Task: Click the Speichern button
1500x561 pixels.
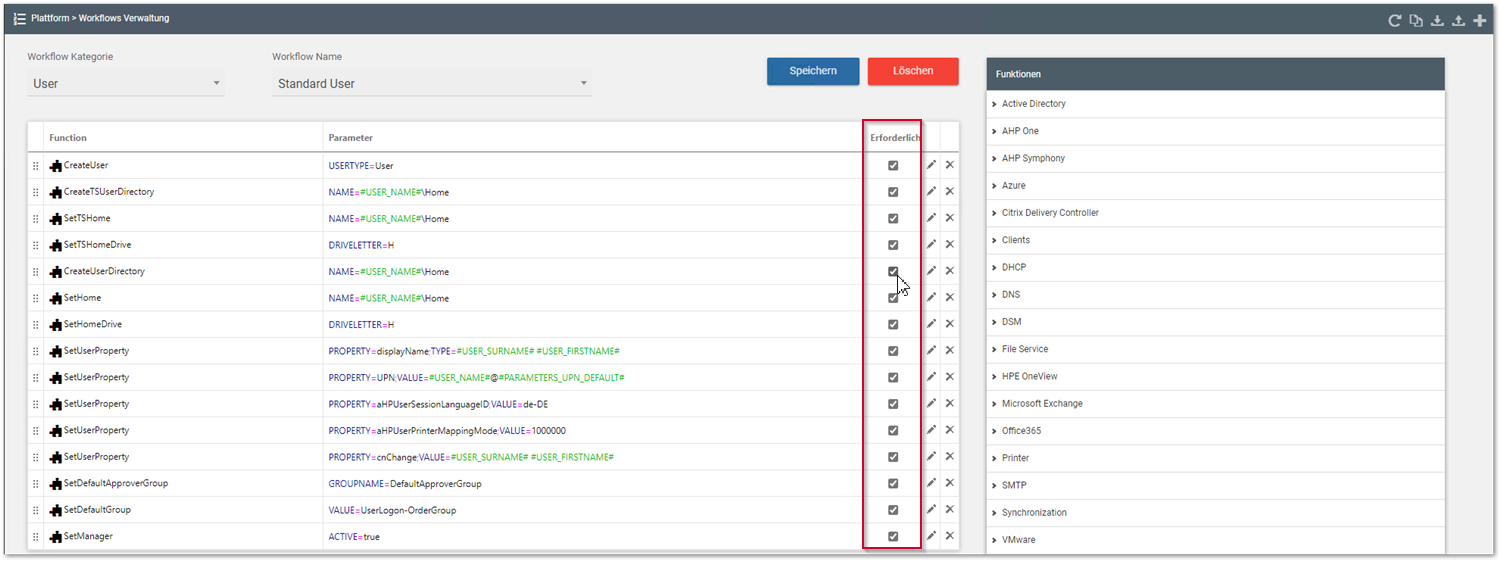Action: (x=813, y=71)
